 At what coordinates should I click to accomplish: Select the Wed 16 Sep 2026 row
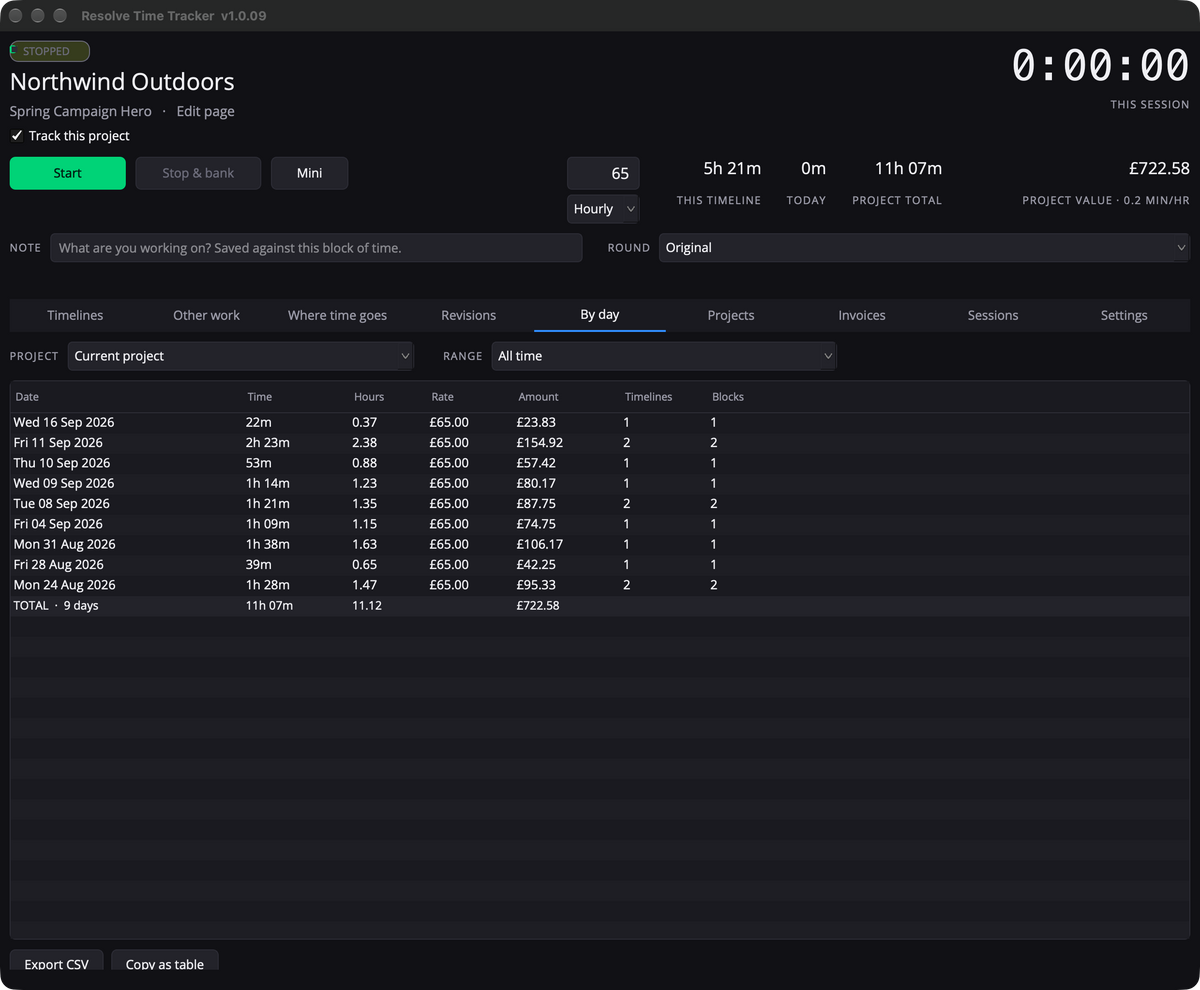click(600, 423)
